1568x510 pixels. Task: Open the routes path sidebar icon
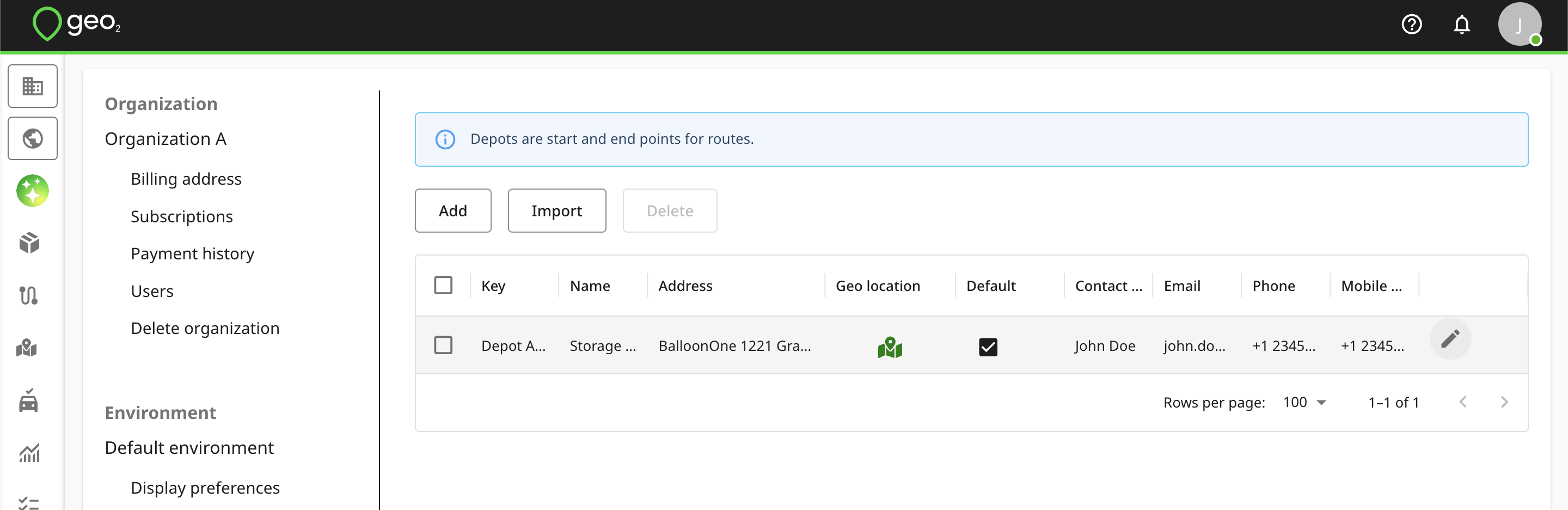(x=29, y=295)
